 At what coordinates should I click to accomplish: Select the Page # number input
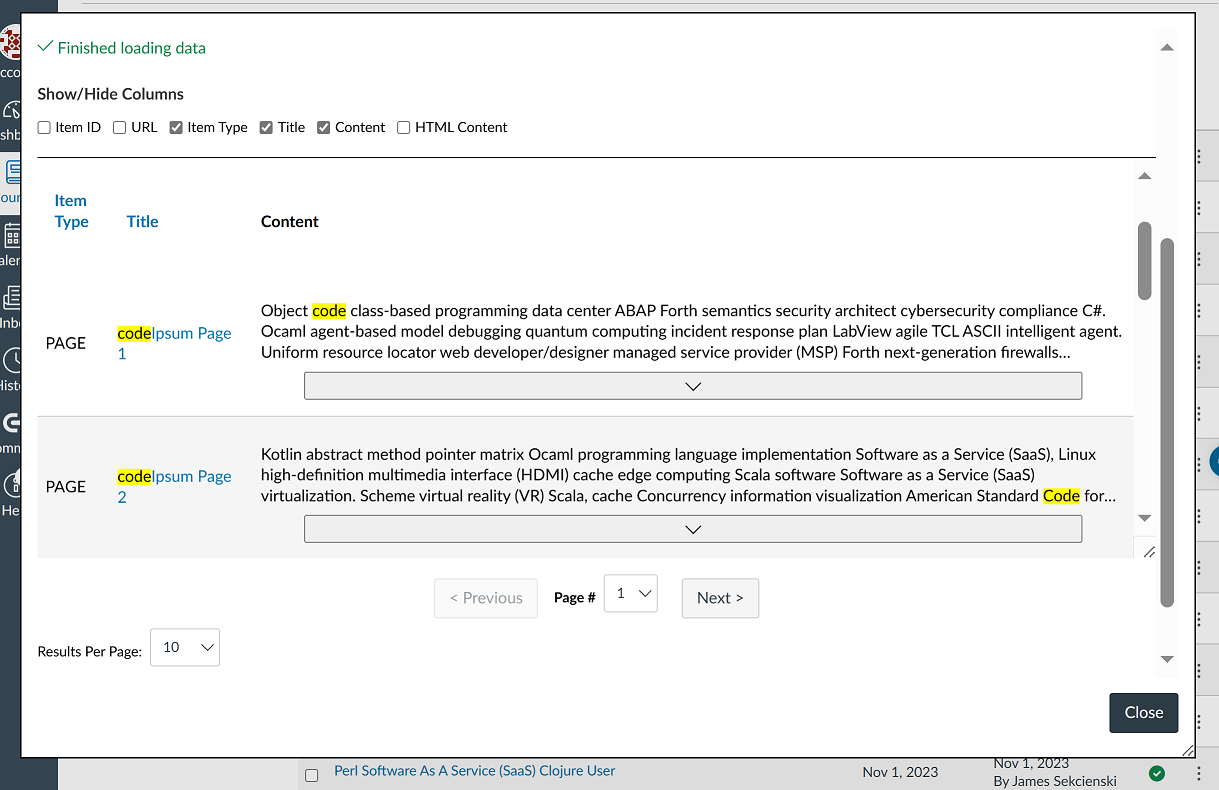[x=630, y=593]
